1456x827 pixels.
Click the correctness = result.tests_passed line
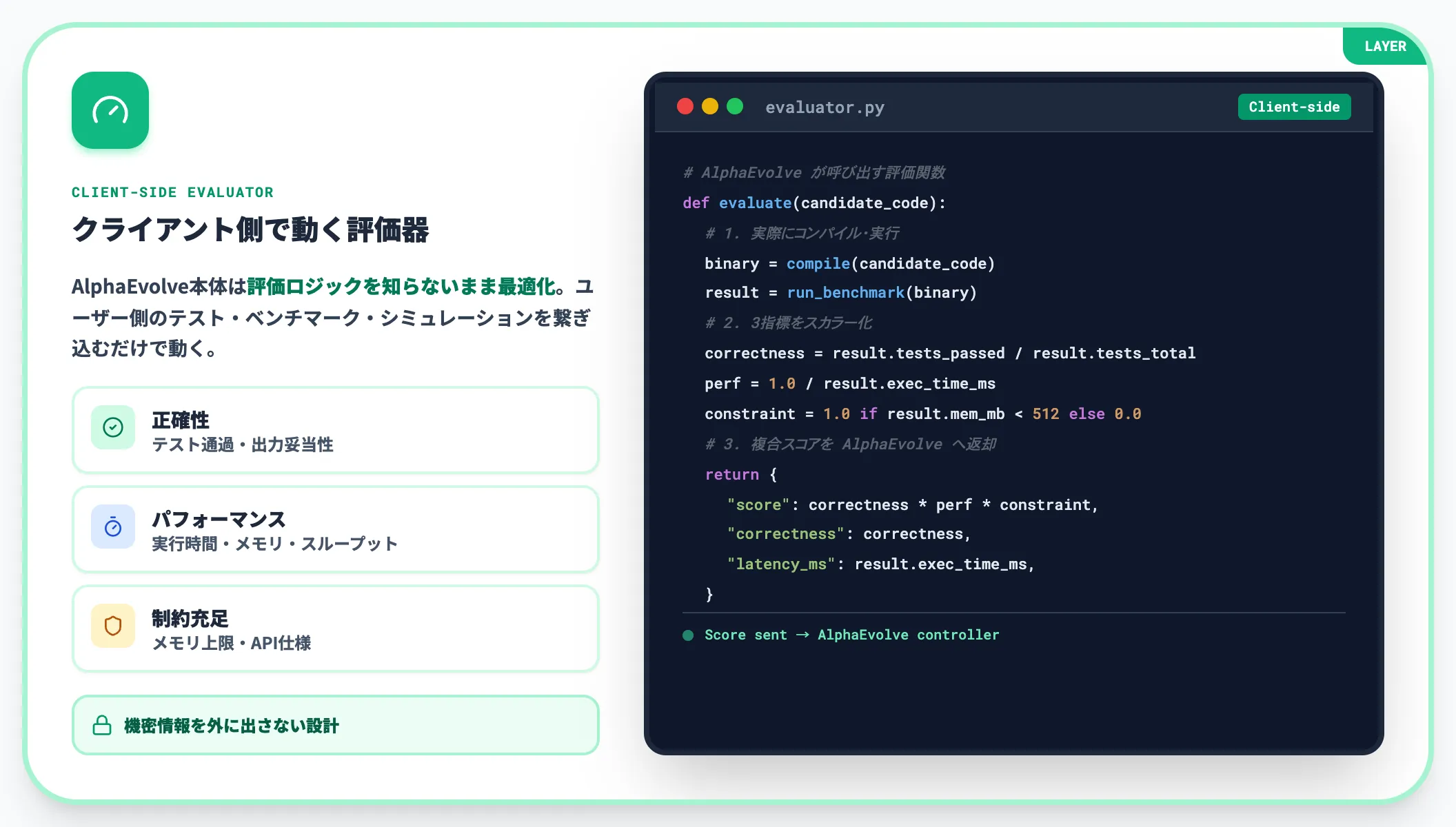[950, 353]
